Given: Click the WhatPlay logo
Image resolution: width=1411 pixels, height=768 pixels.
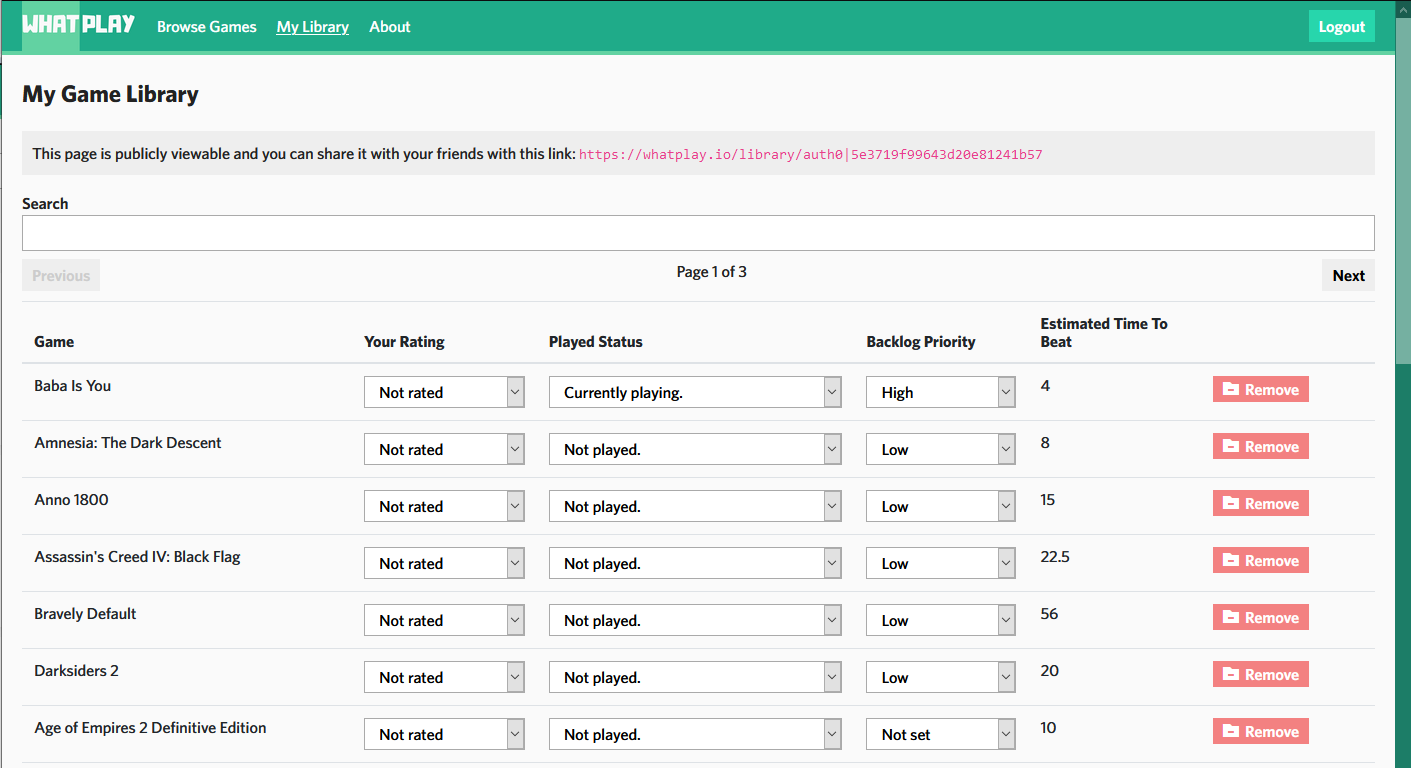Looking at the screenshot, I should (79, 26).
